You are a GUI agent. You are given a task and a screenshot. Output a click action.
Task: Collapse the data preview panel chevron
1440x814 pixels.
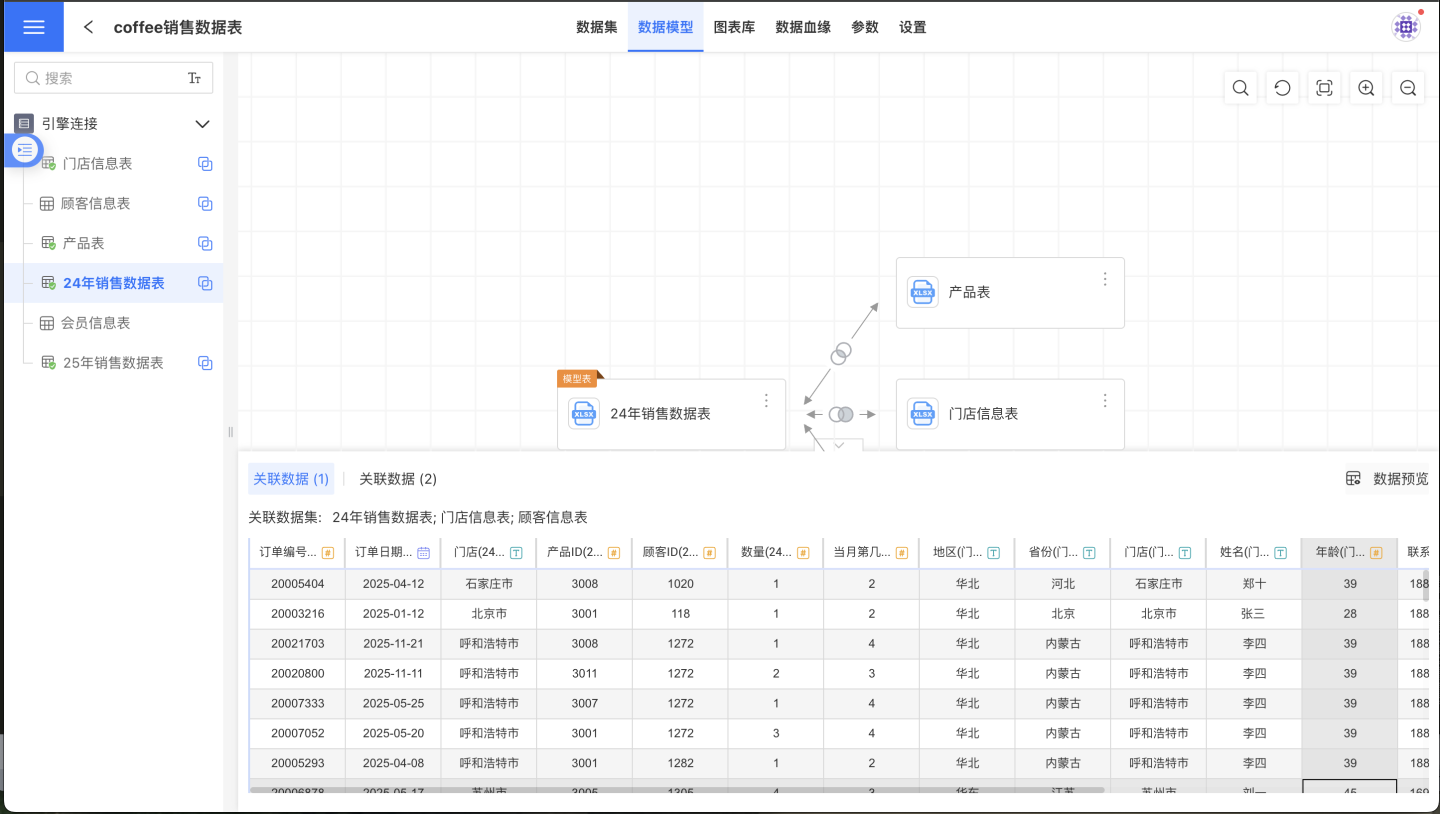point(840,444)
